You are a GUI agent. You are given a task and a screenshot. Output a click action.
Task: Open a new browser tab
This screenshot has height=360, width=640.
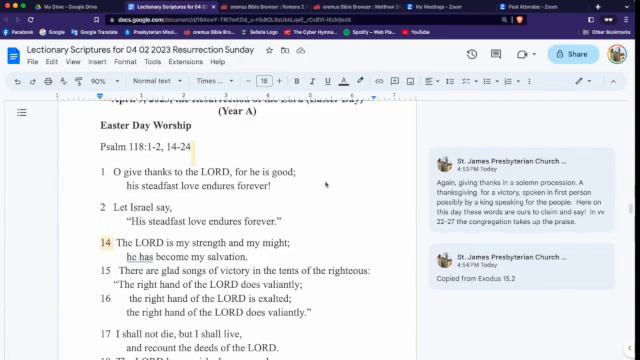point(598,7)
